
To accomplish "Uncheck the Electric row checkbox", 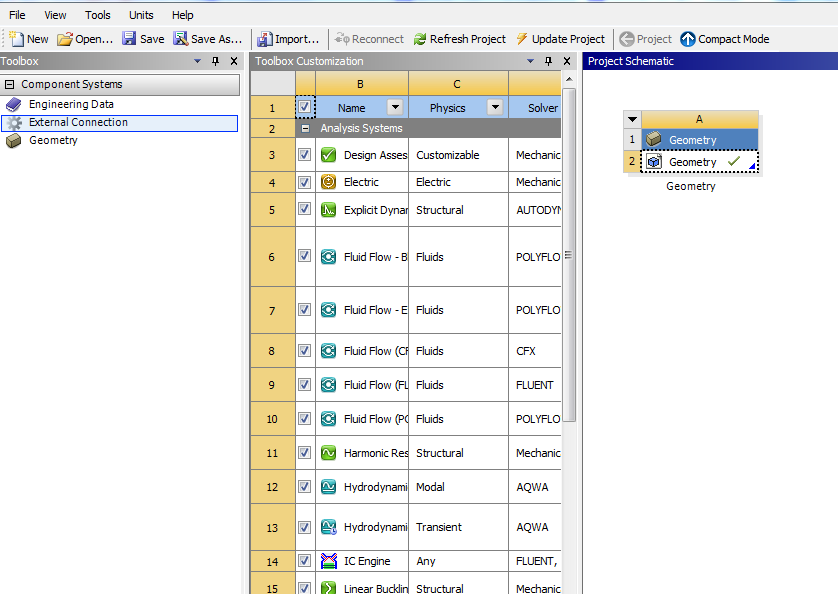I will coord(305,182).
